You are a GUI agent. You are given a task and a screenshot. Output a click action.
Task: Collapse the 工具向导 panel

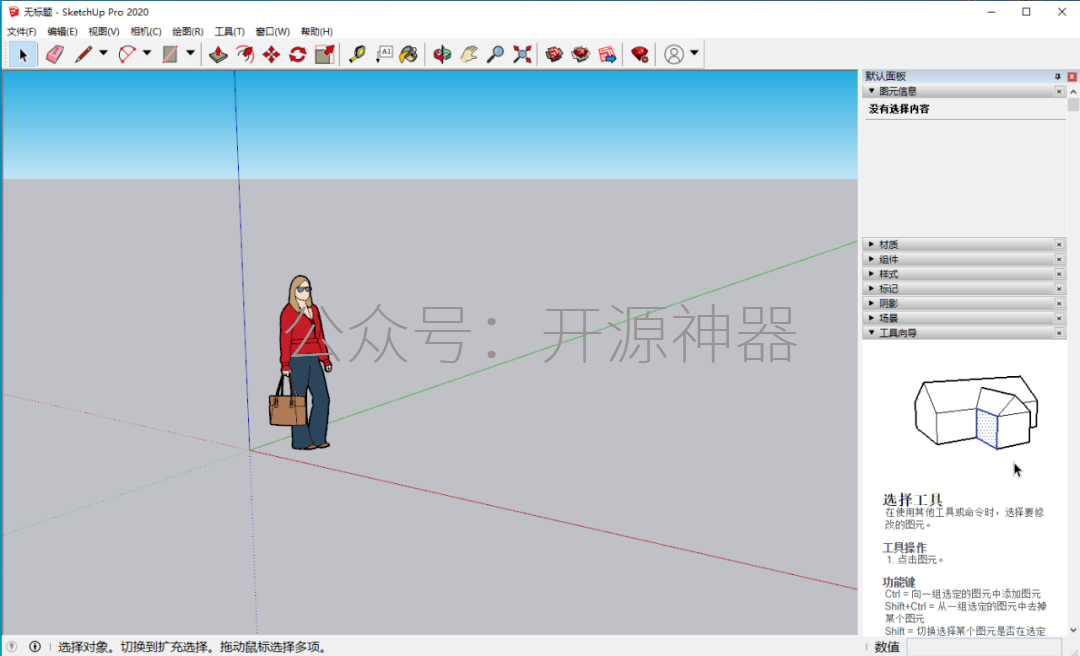[871, 333]
